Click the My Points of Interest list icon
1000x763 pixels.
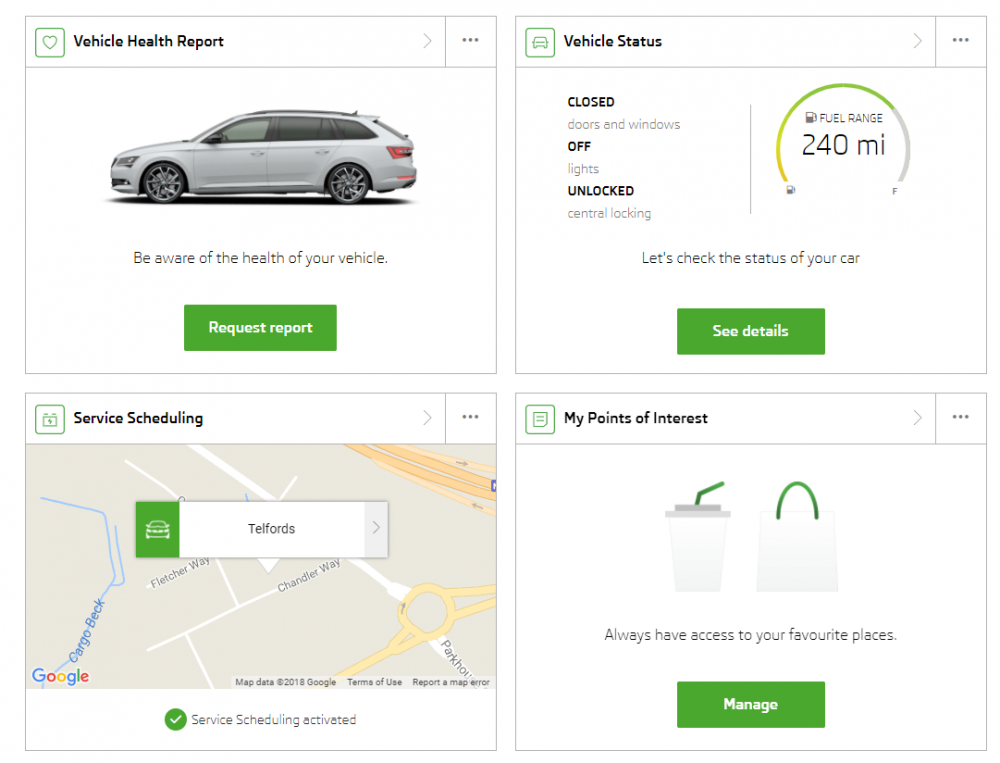click(x=540, y=419)
